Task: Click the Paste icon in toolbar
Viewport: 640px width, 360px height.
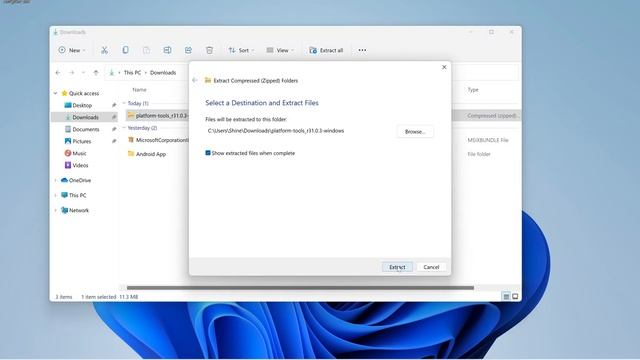Action: click(146, 50)
